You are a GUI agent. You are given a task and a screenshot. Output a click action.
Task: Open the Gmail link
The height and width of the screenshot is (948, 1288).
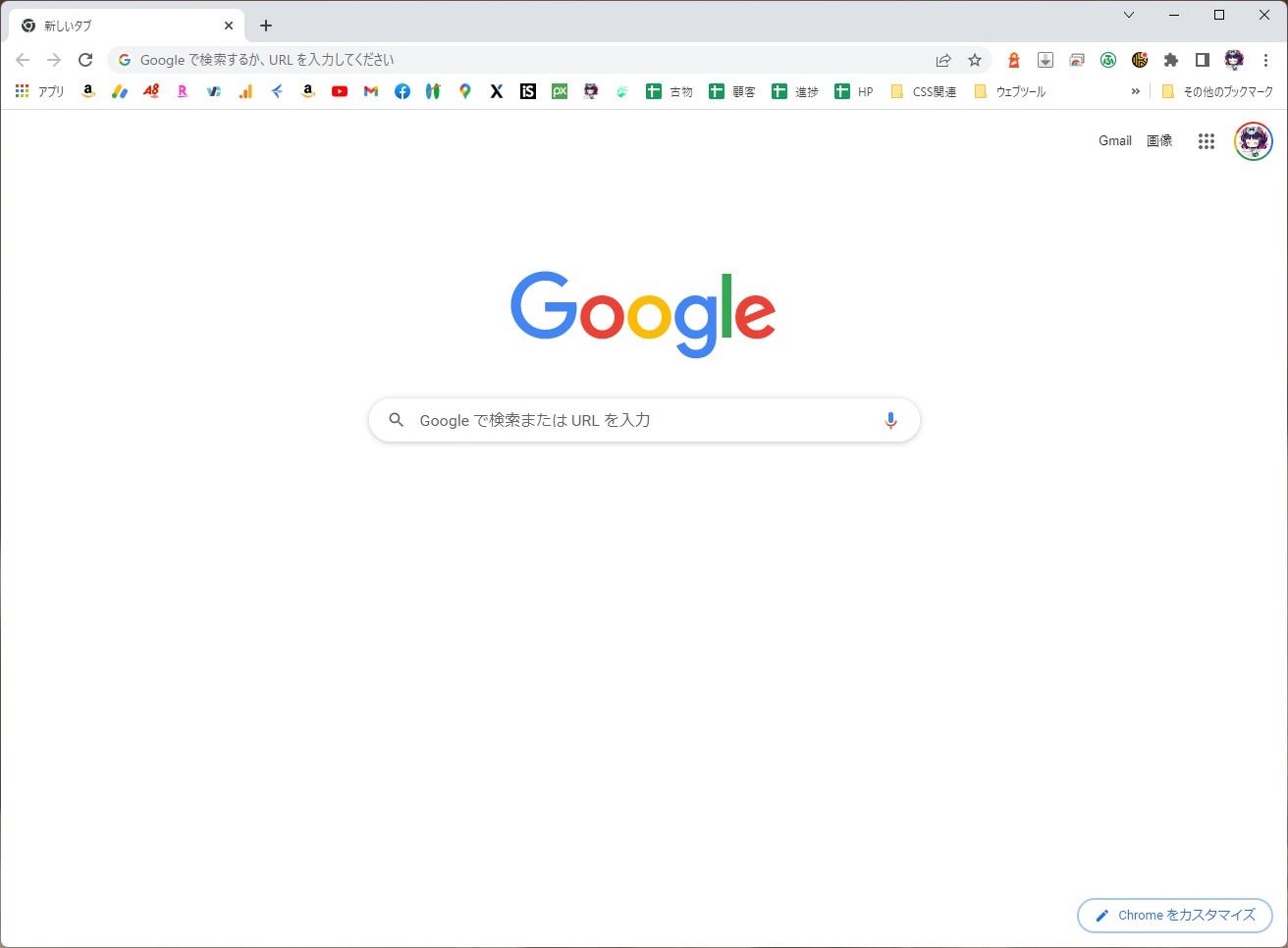point(1115,141)
